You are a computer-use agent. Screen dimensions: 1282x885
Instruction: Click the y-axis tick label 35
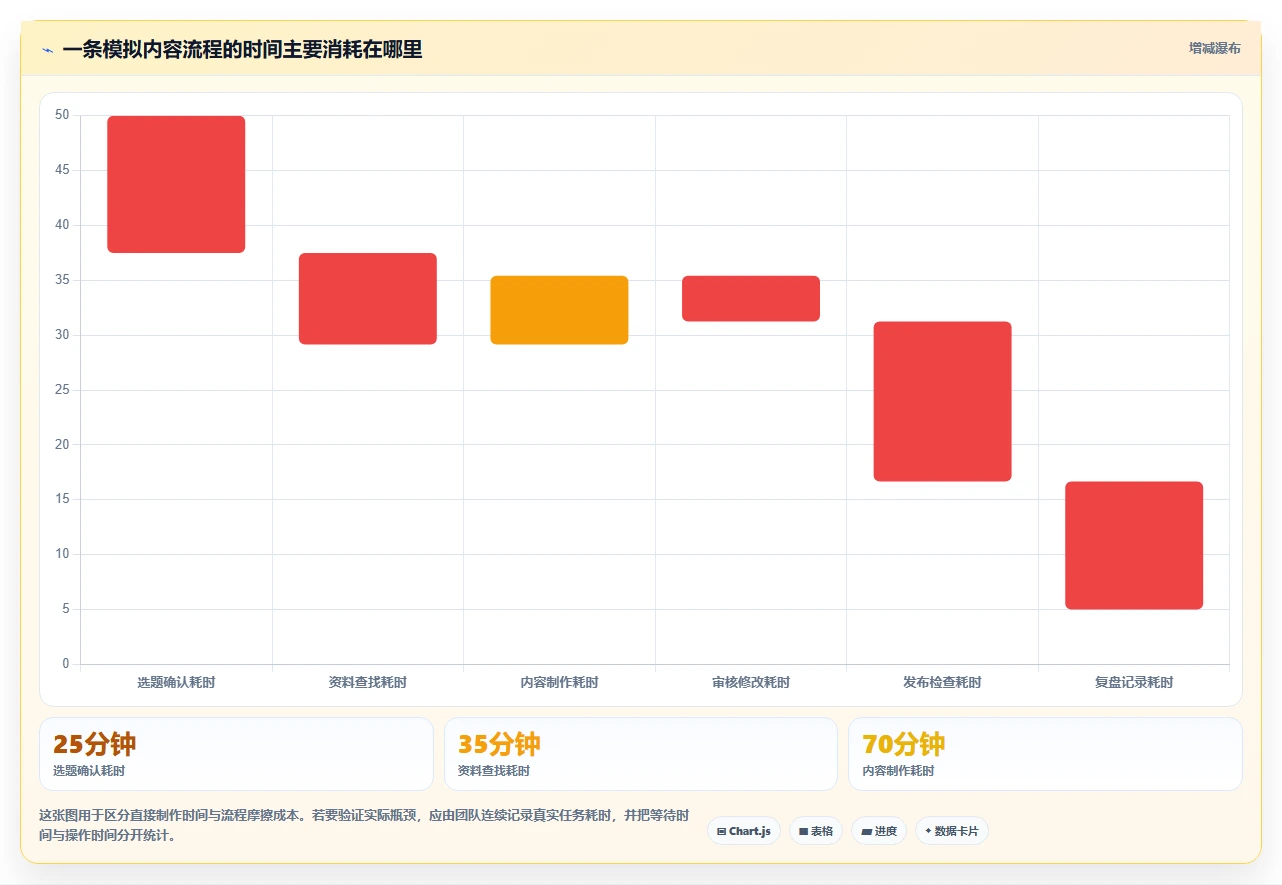click(x=62, y=280)
